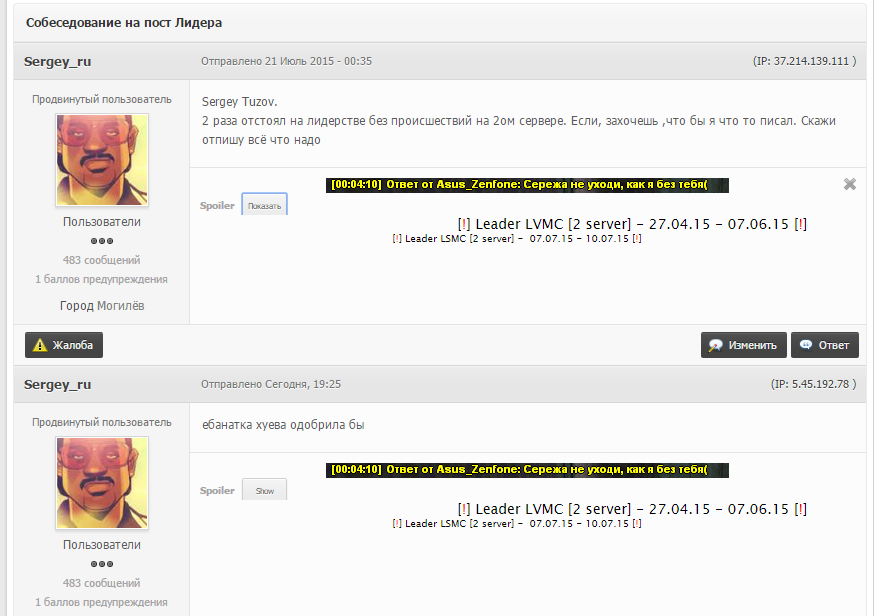The height and width of the screenshot is (616, 874).
Task: Click second signature's Leader LVMC line
Action: click(632, 509)
